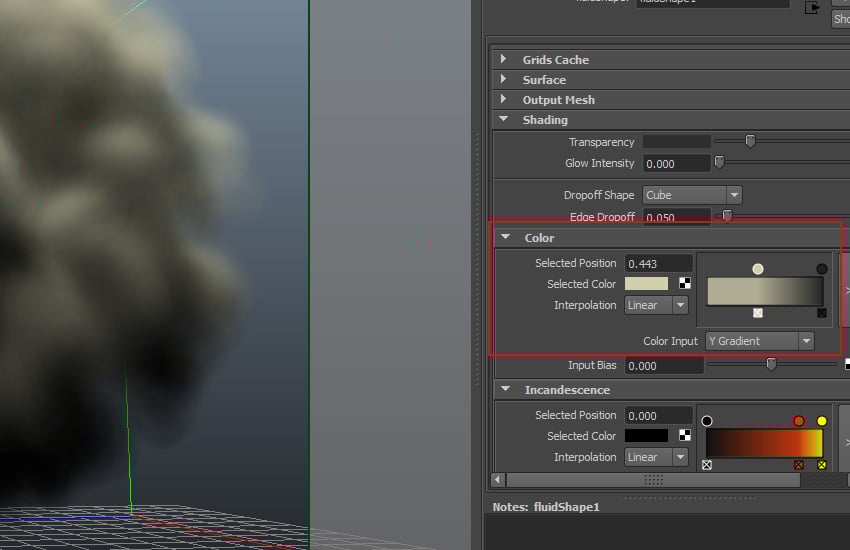The height and width of the screenshot is (550, 850).
Task: Open the Color Input dropdown
Action: (x=759, y=341)
